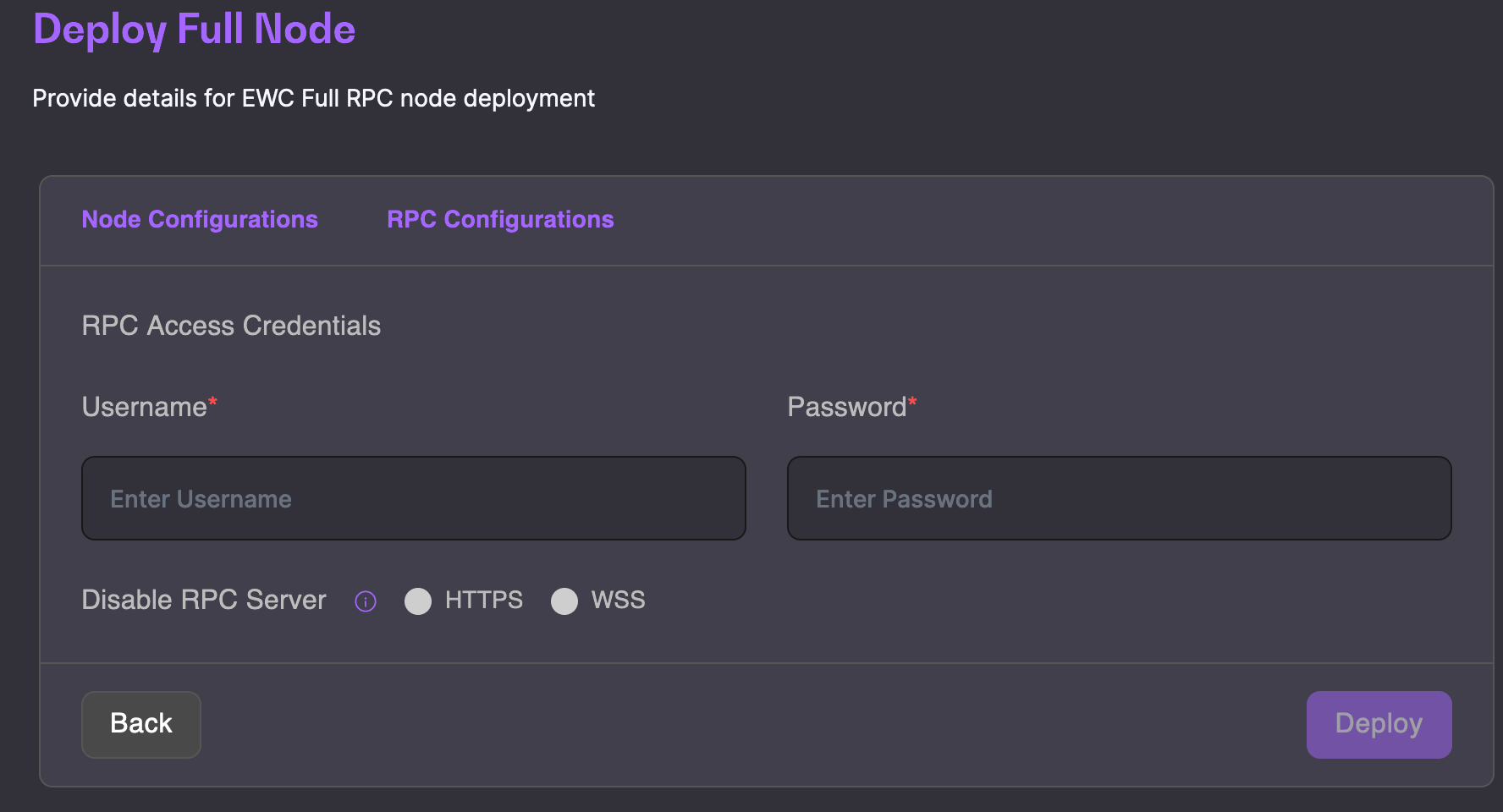
Task: Click the Deploy Full Node page title
Action: (x=195, y=30)
